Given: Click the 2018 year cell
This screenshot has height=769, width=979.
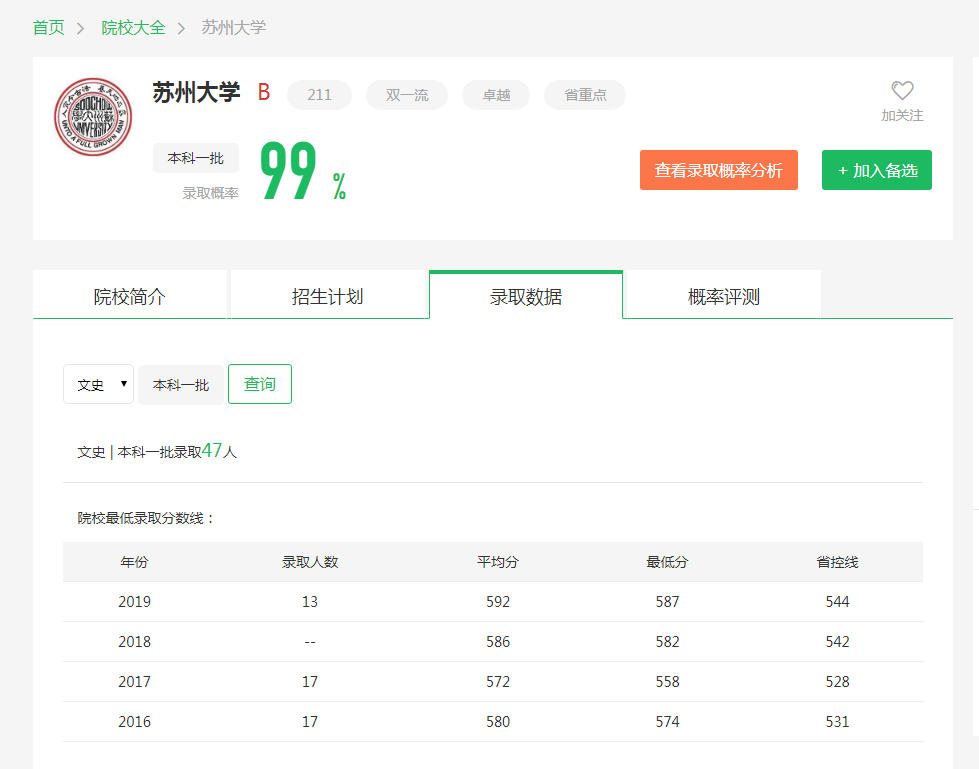Looking at the screenshot, I should click(x=134, y=642).
